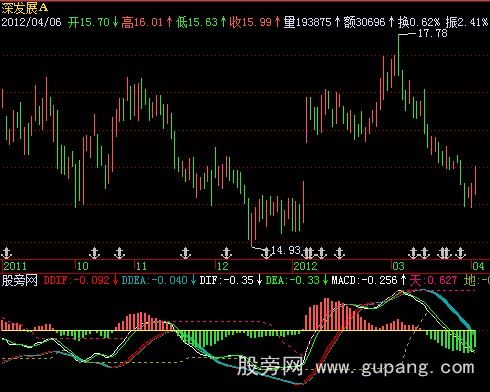Viewport: 490px width, 392px height.
Task: Open the info marker just after the 10 label
Action: pyautogui.click(x=95, y=253)
